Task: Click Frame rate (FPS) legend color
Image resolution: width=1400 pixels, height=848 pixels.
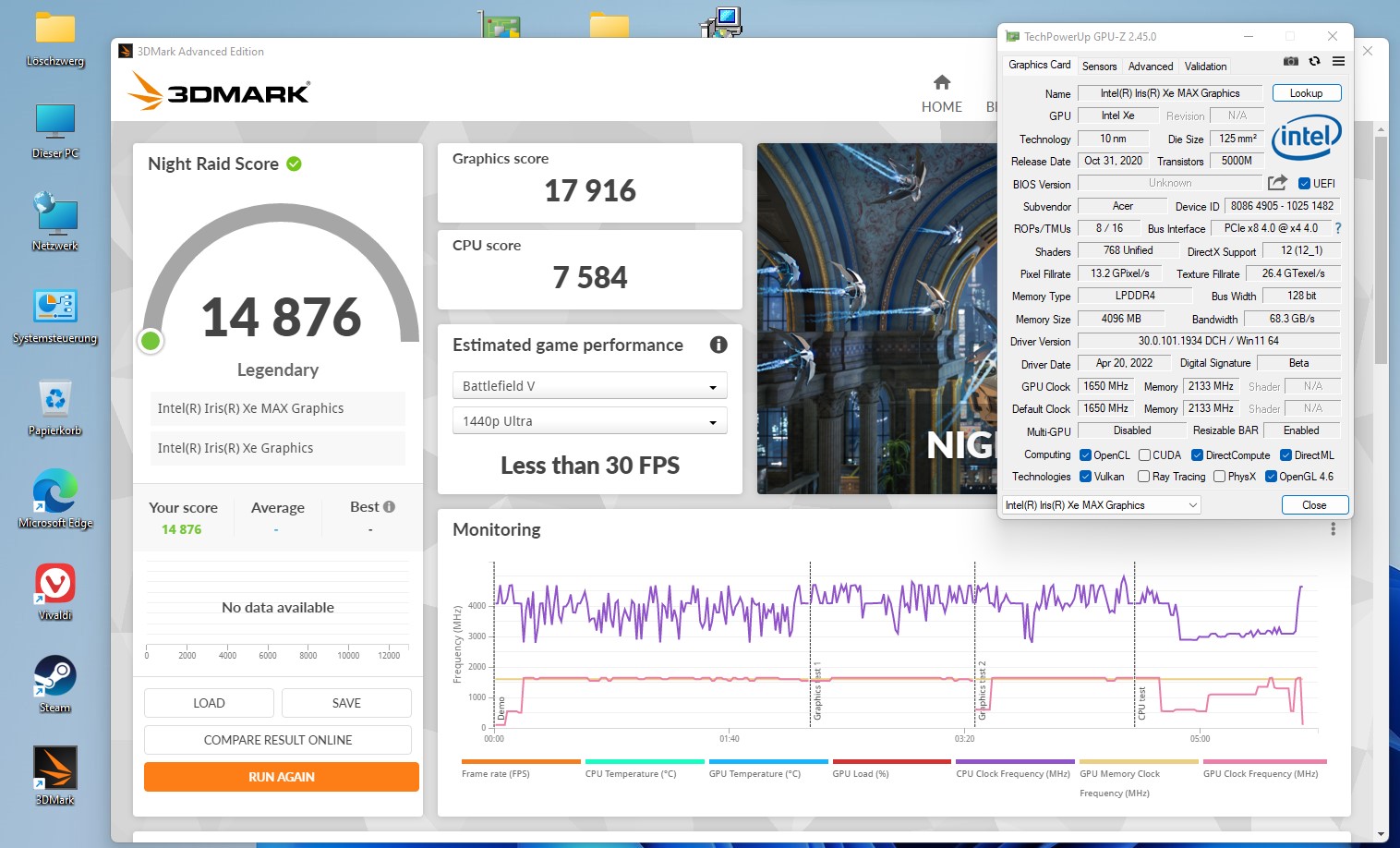Action: click(521, 762)
